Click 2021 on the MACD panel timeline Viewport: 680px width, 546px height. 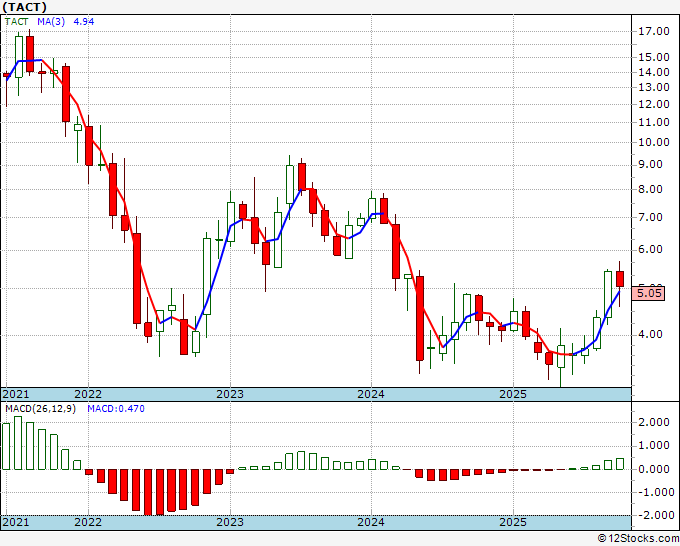16,522
